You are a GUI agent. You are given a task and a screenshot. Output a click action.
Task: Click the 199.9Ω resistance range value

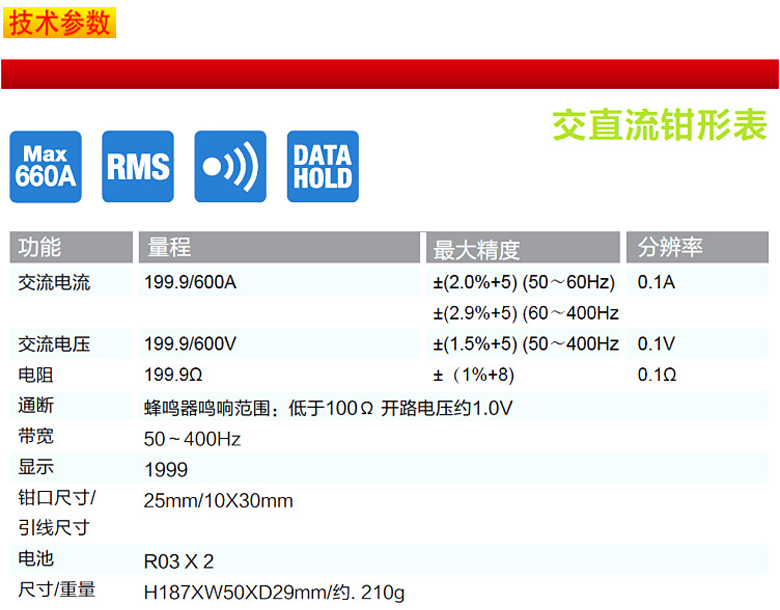pos(173,375)
